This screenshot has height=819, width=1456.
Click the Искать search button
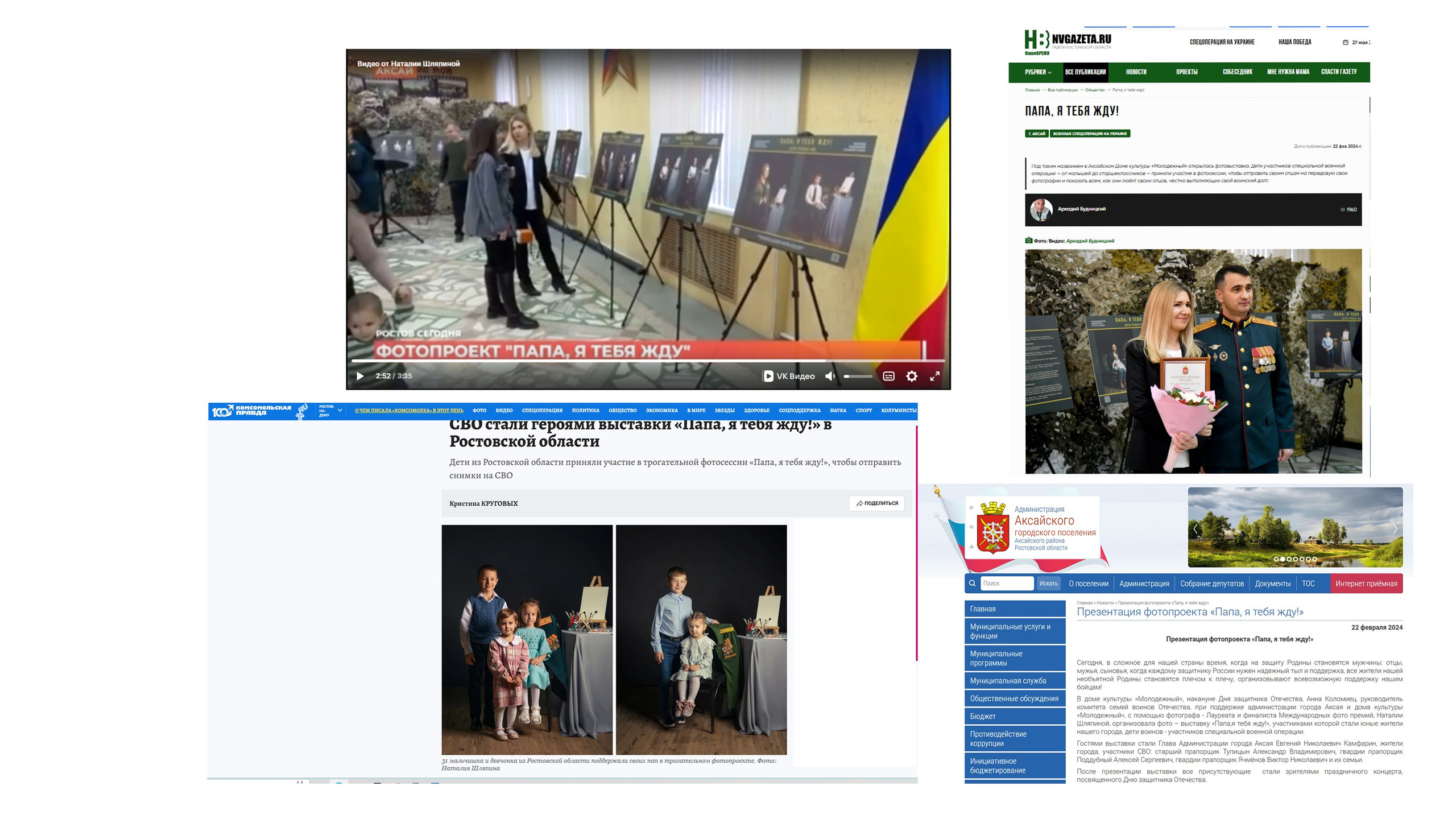[1049, 584]
